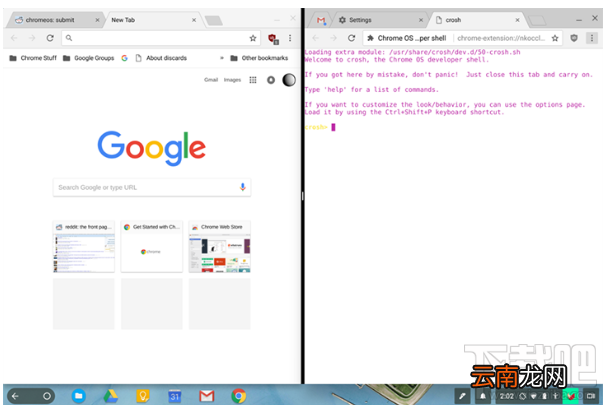
Task: Bookmark the crosh page with the star
Action: tap(555, 38)
